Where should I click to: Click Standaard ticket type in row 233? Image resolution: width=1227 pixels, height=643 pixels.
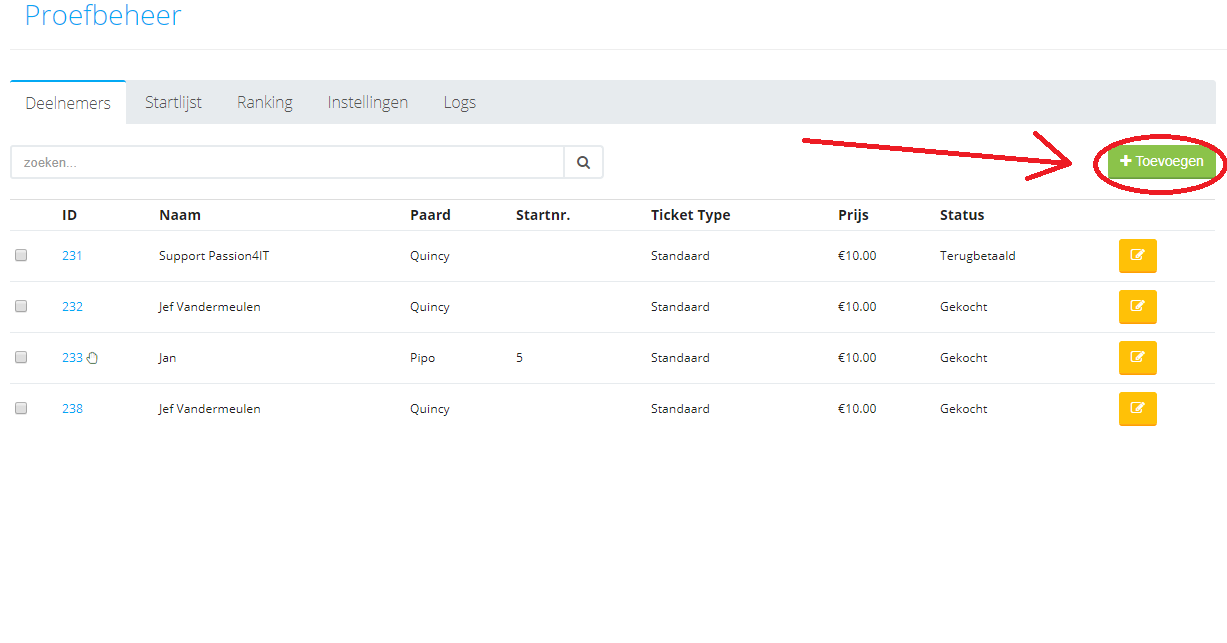(680, 358)
